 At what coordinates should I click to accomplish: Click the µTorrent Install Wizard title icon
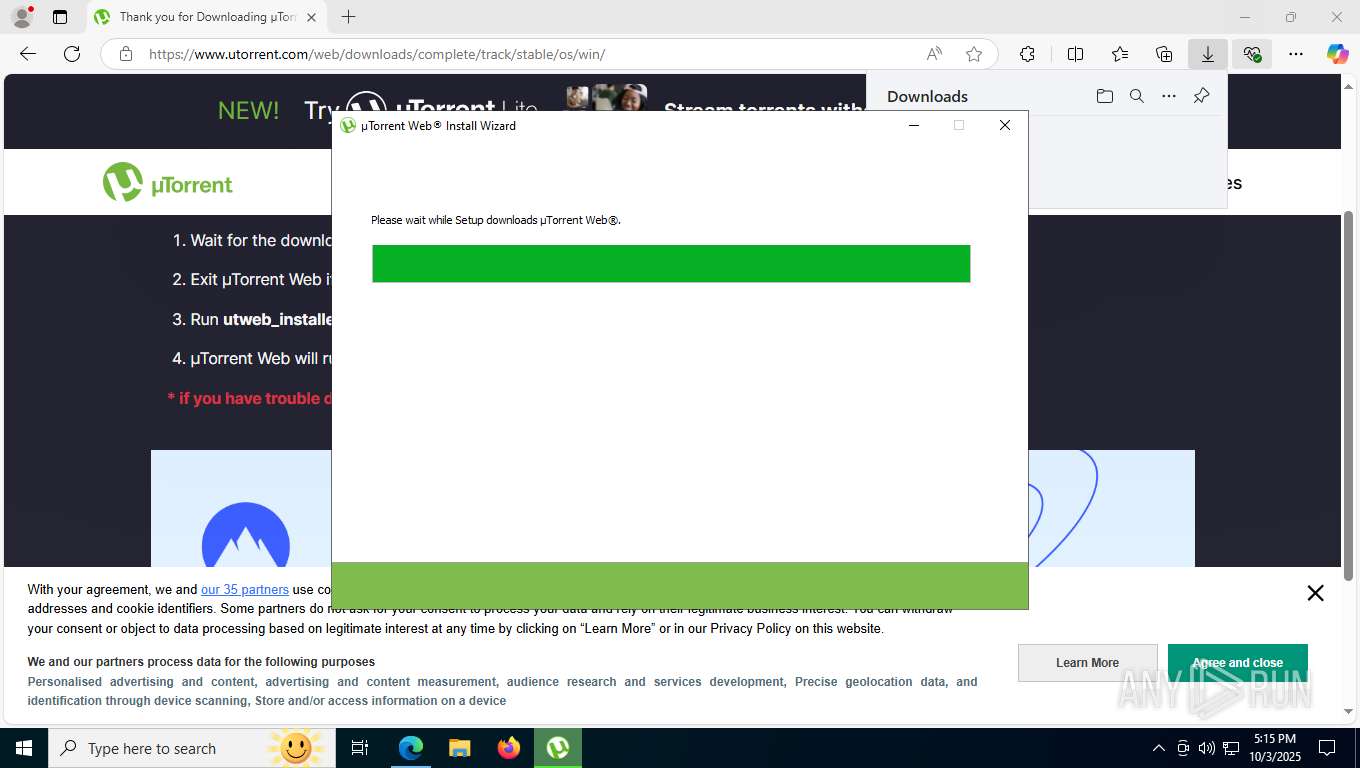point(348,125)
